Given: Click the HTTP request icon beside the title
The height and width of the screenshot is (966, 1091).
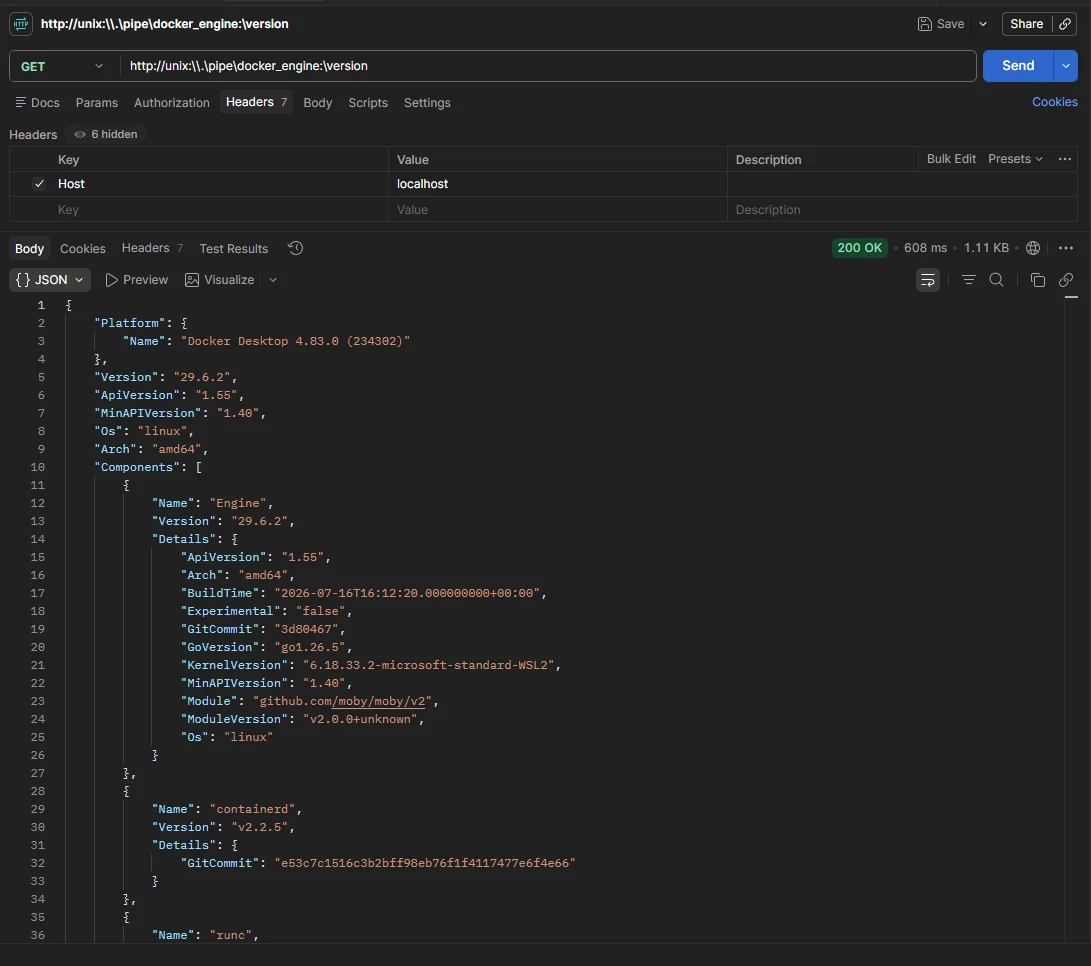Looking at the screenshot, I should [x=21, y=24].
